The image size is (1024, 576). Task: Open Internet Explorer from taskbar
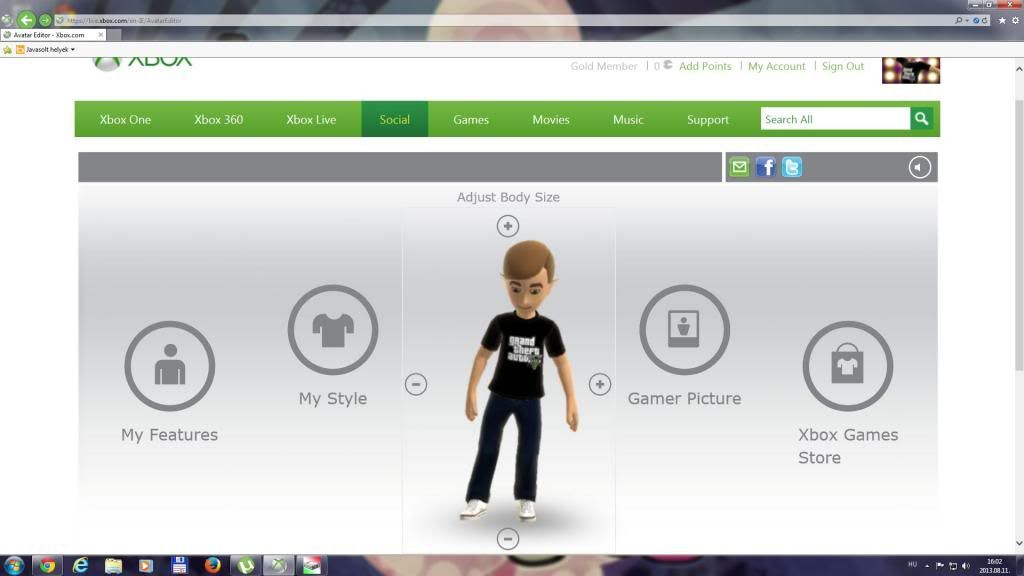coord(80,565)
